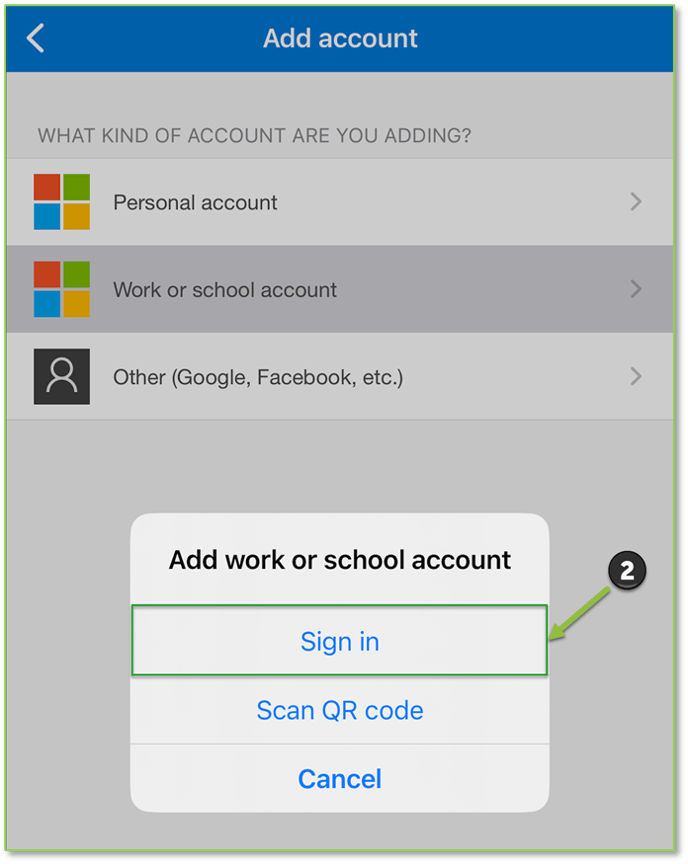The height and width of the screenshot is (864, 688).
Task: Expand the Personal account chevron
Action: tap(636, 202)
